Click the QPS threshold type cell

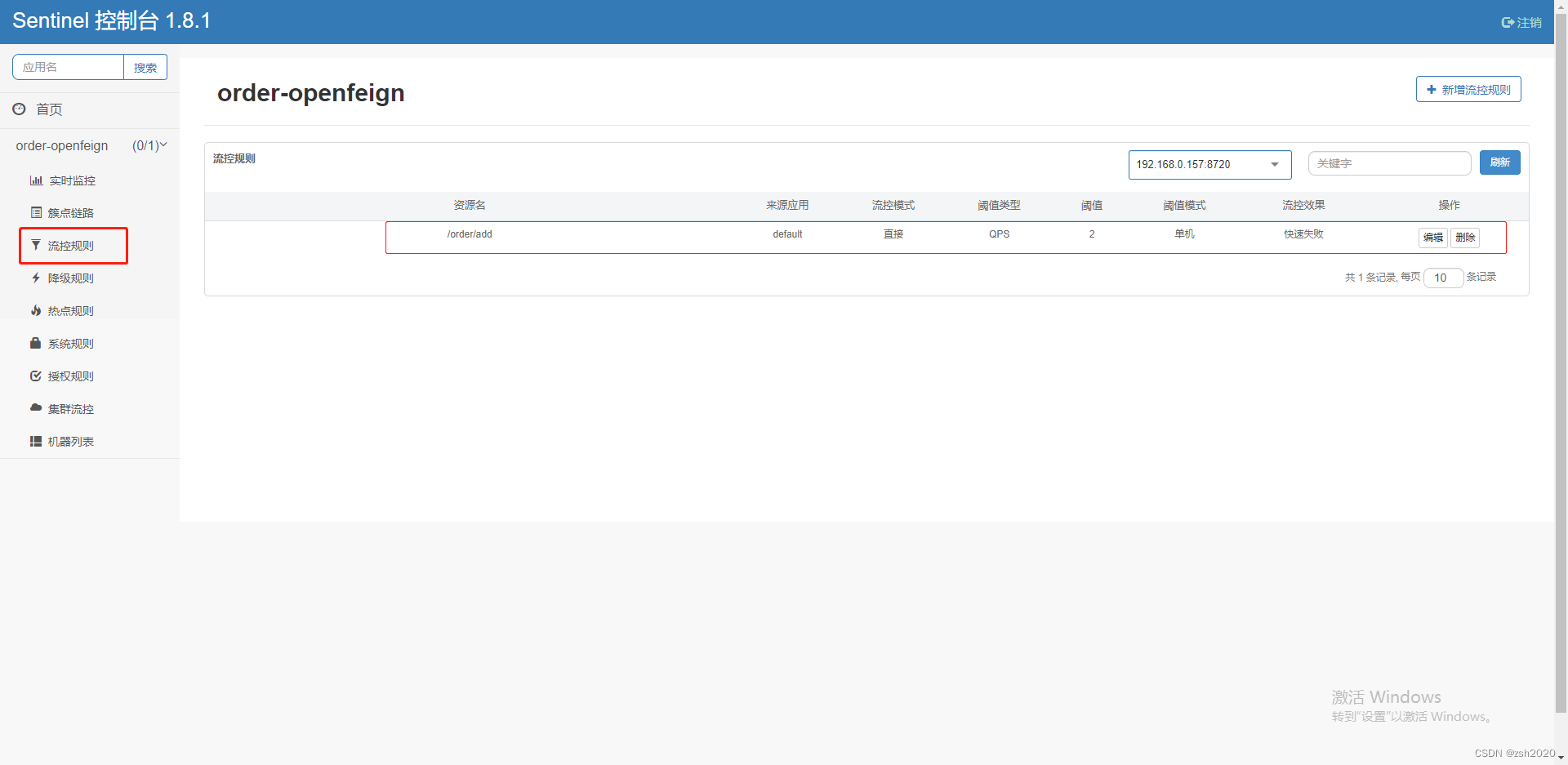tap(999, 234)
